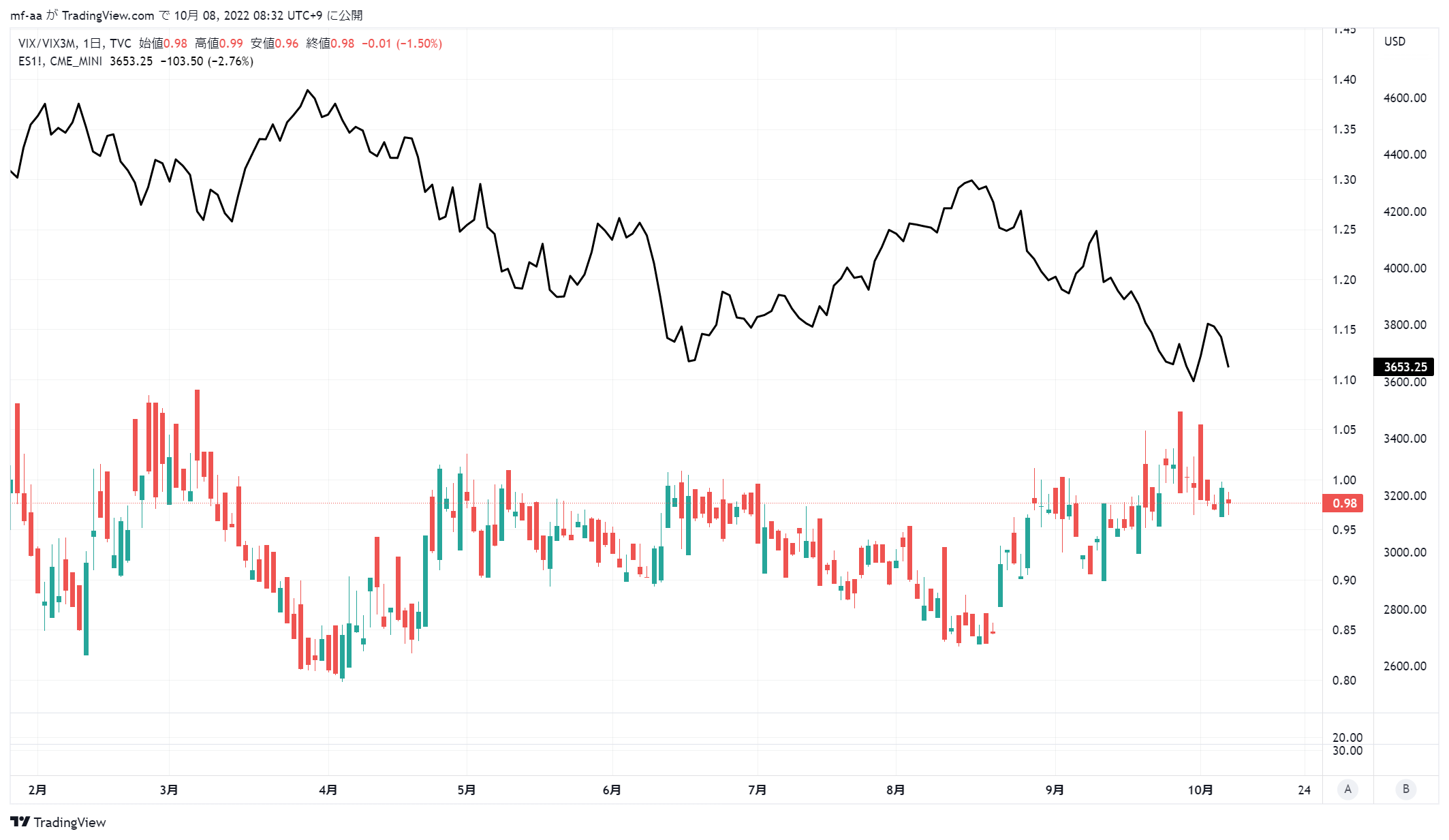Click the 始値0.98 open value in legend
Image resolution: width=1449 pixels, height=840 pixels.
pos(163,44)
